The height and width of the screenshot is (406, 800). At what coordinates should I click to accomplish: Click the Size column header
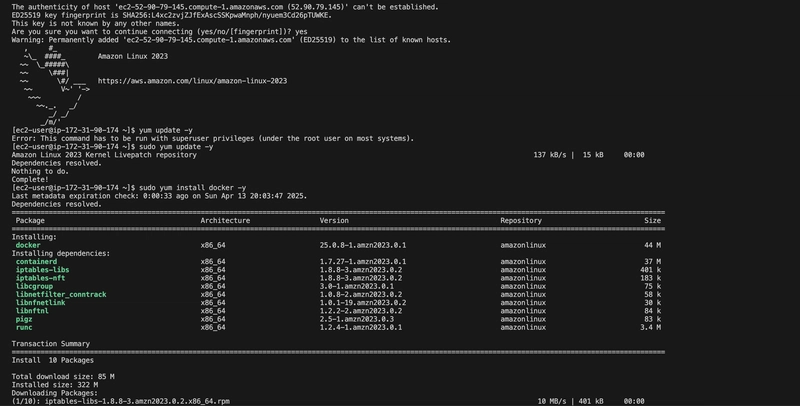(653, 220)
